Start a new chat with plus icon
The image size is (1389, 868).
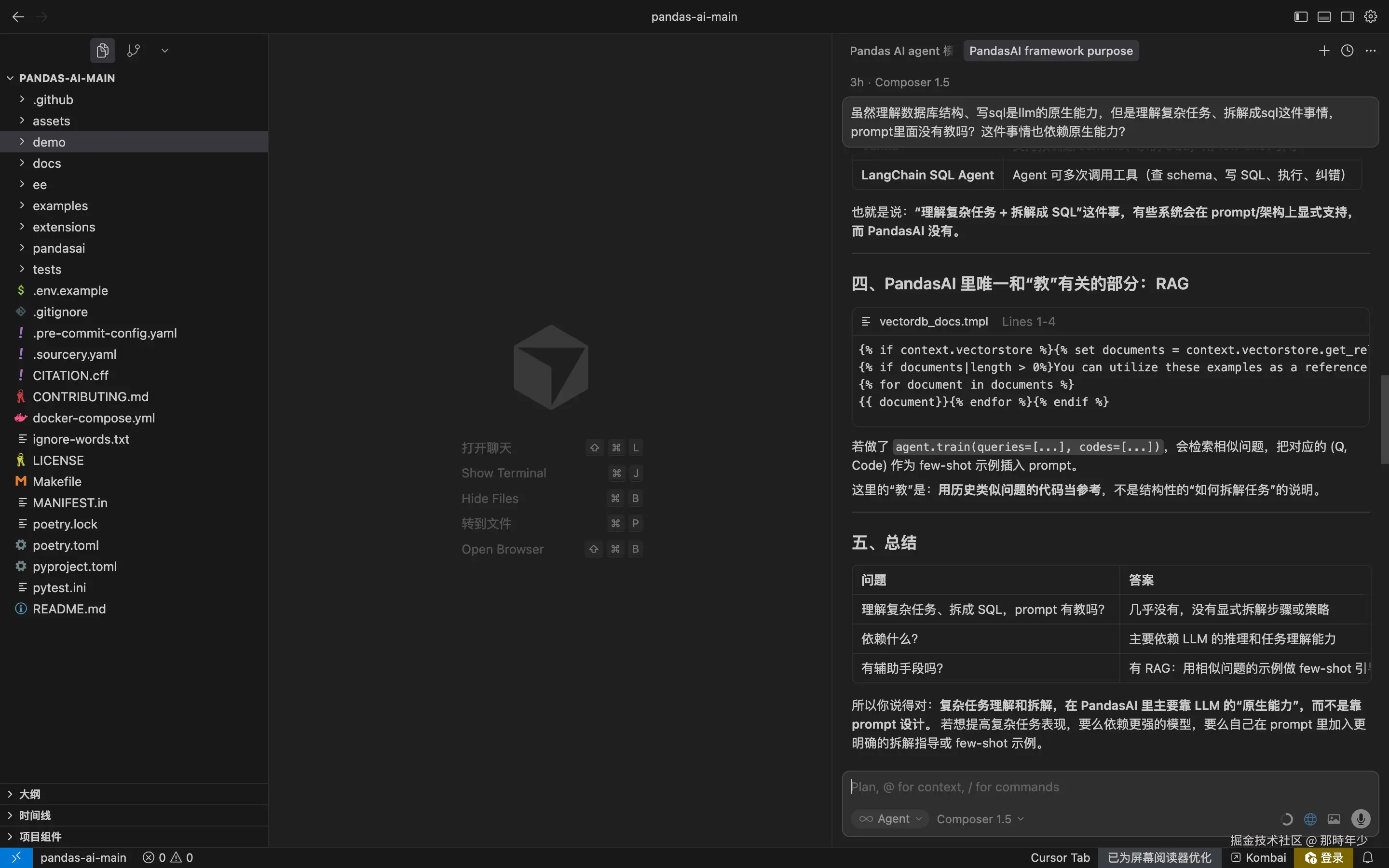click(x=1323, y=51)
